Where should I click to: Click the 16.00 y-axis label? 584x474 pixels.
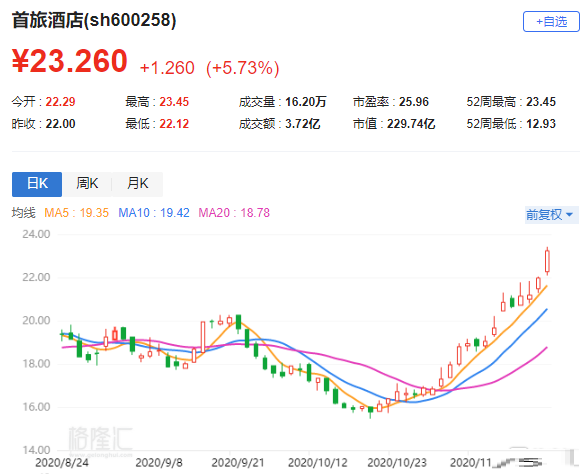(36, 407)
